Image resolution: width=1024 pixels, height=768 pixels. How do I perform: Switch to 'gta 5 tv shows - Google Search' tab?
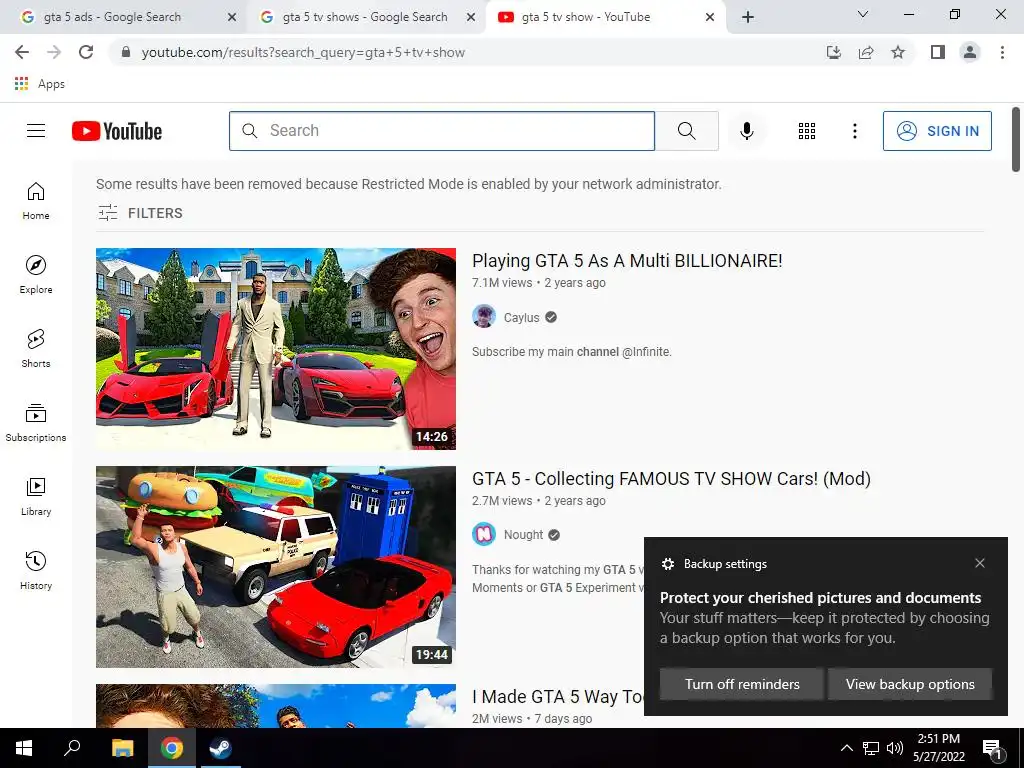pyautogui.click(x=364, y=17)
